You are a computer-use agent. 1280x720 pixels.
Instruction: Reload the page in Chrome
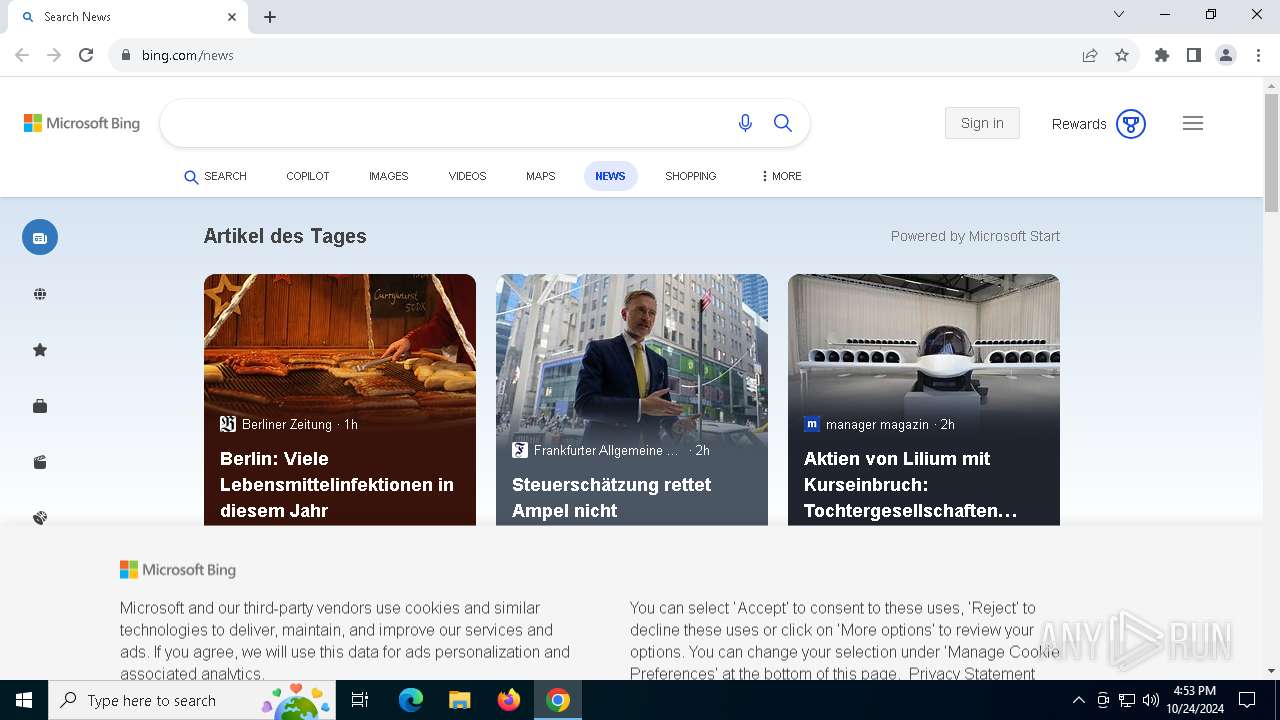click(86, 55)
